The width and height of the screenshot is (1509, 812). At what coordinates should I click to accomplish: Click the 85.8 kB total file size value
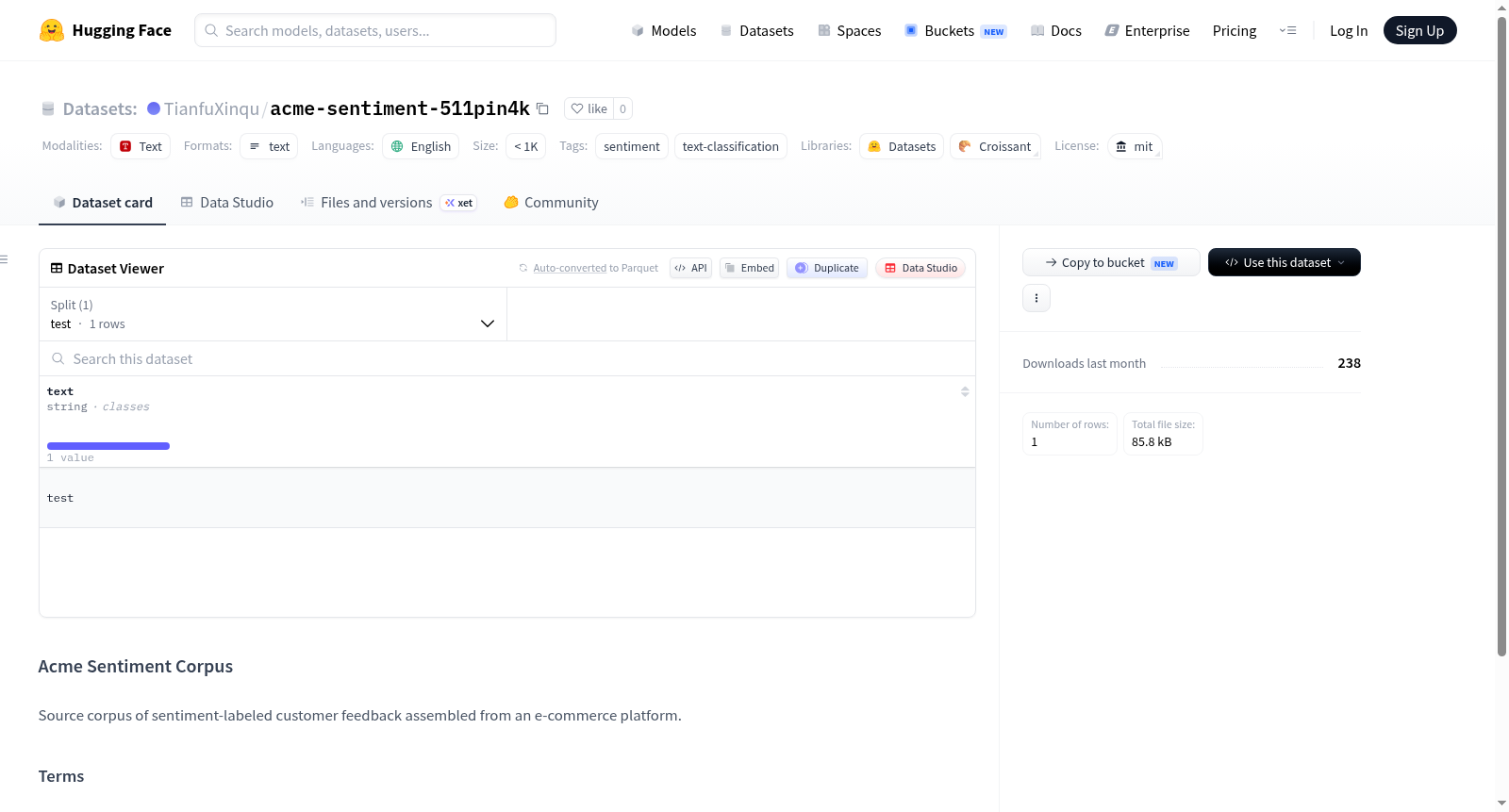pos(1152,441)
